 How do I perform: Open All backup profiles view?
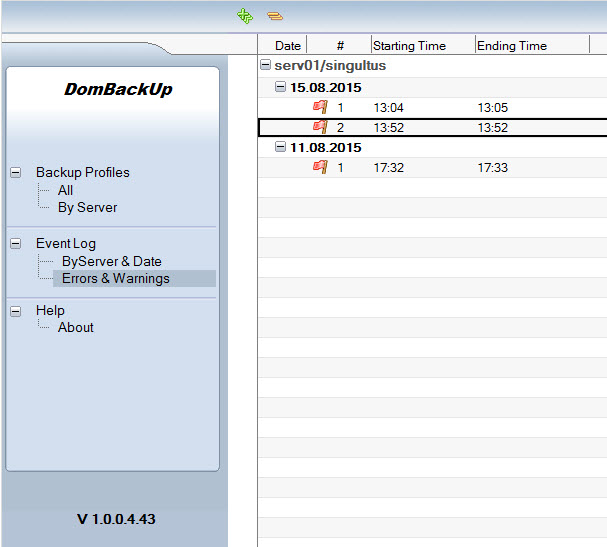tap(65, 190)
